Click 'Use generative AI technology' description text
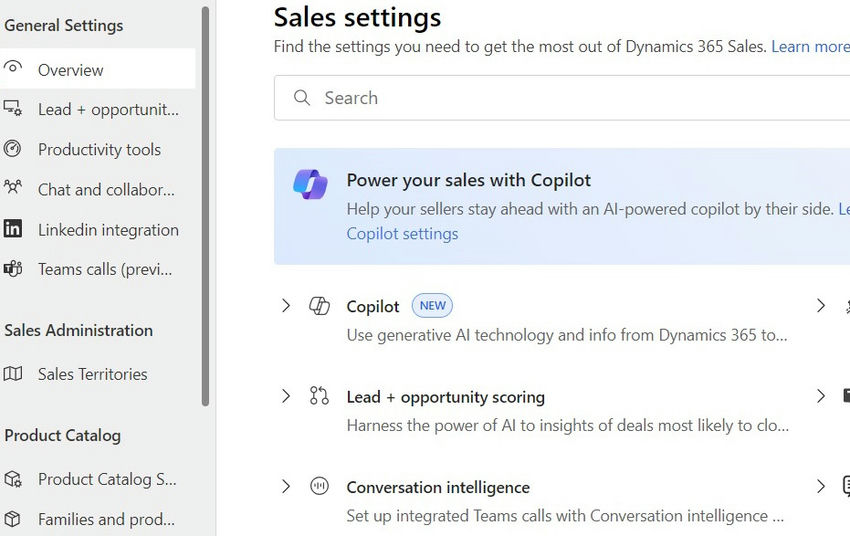Viewport: 850px width, 536px height. pyautogui.click(x=566, y=335)
